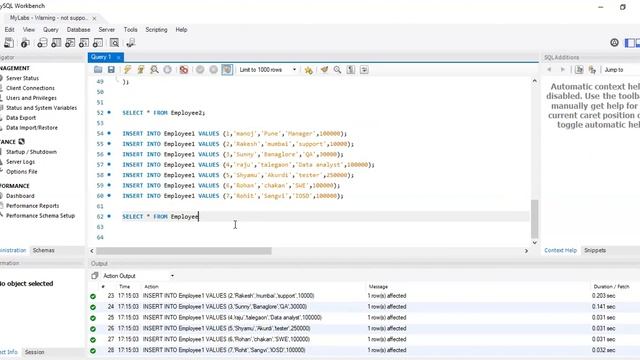Save the script with floppy disk icon

coord(111,70)
